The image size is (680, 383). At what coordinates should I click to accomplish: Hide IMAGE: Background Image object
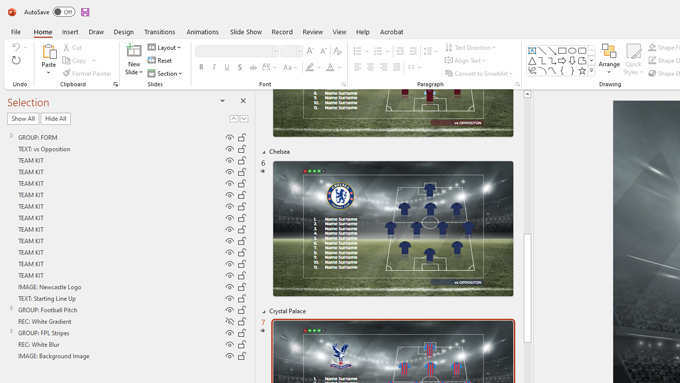pos(229,356)
